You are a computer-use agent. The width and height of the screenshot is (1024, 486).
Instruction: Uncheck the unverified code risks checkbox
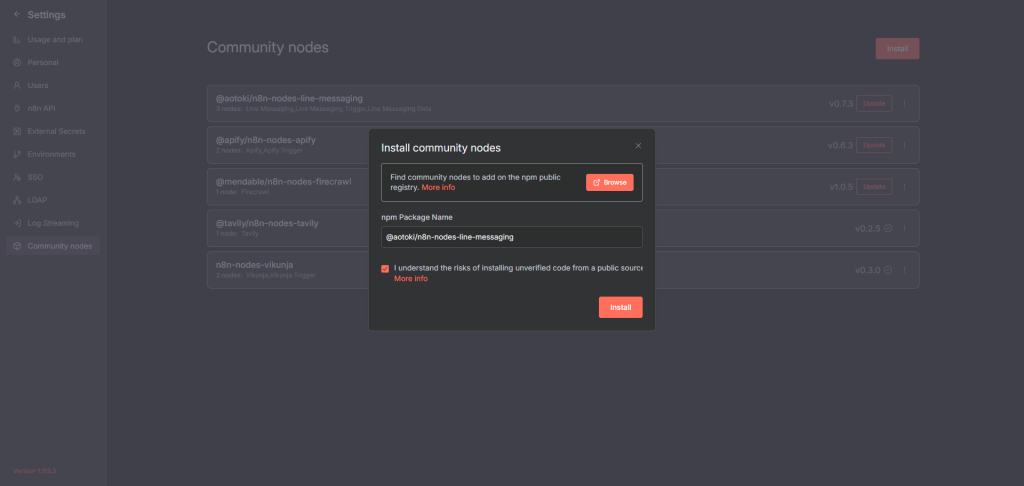[385, 268]
